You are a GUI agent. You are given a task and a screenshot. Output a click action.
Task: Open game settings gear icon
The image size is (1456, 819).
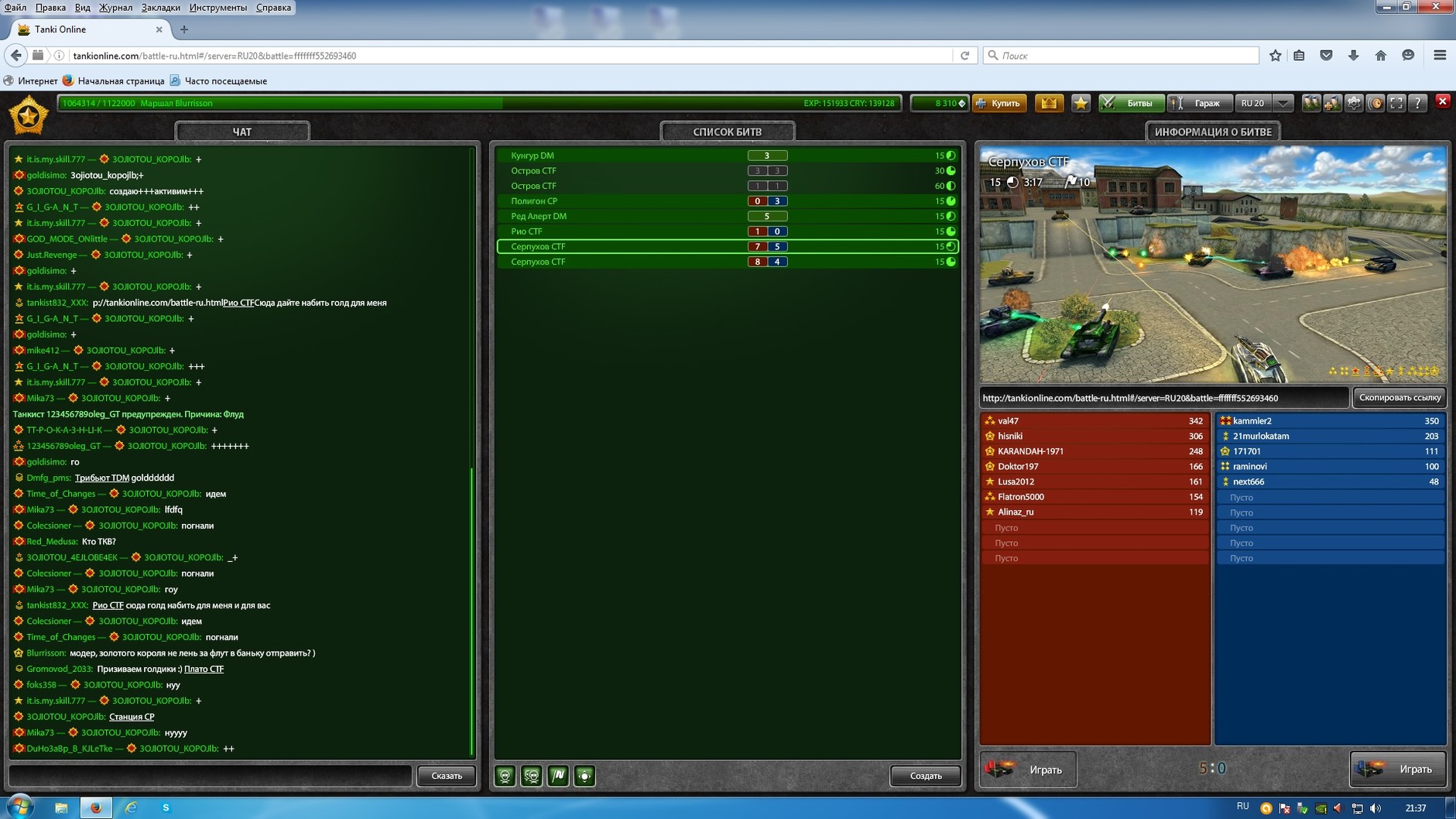point(1354,103)
